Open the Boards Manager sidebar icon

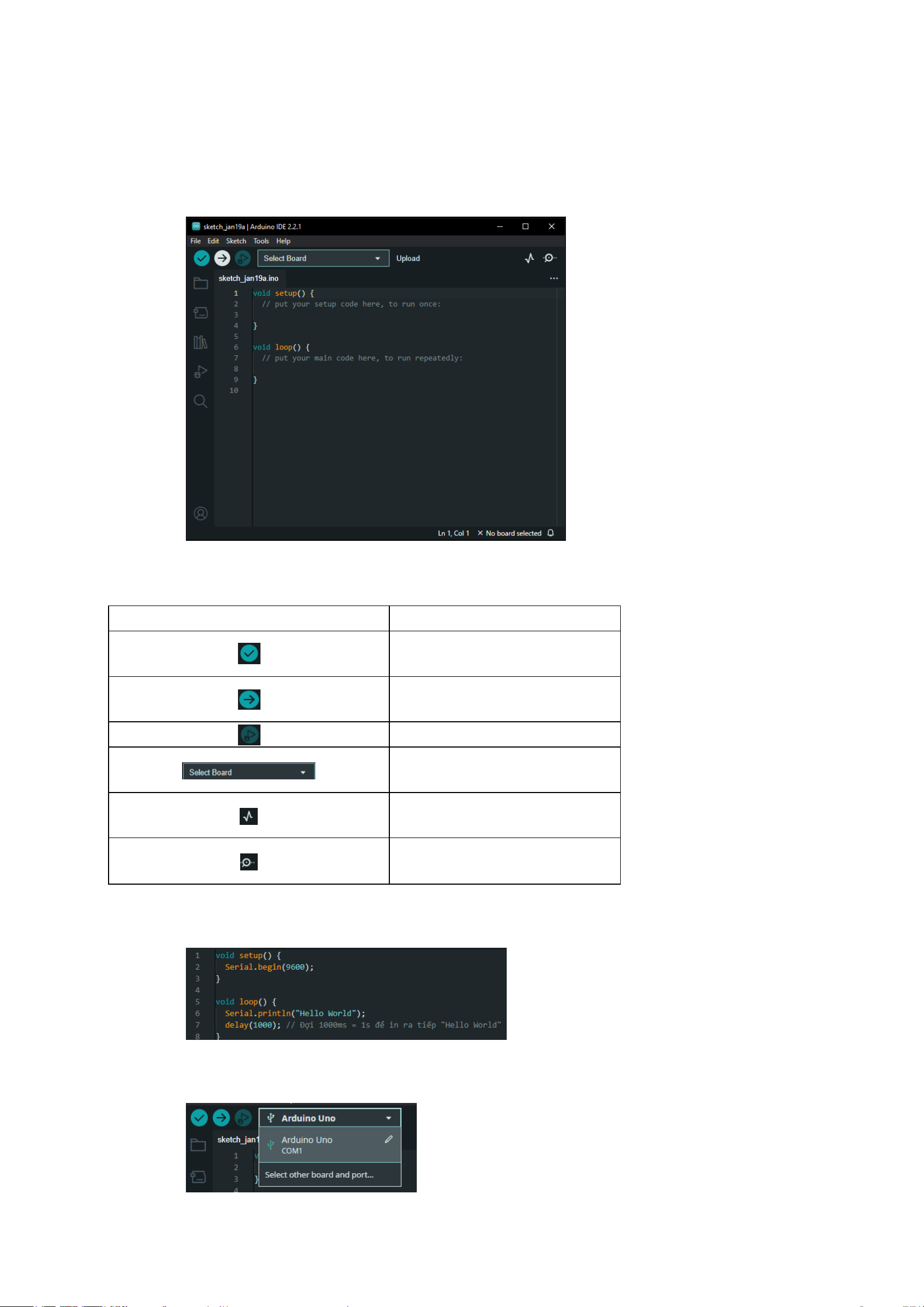(200, 313)
